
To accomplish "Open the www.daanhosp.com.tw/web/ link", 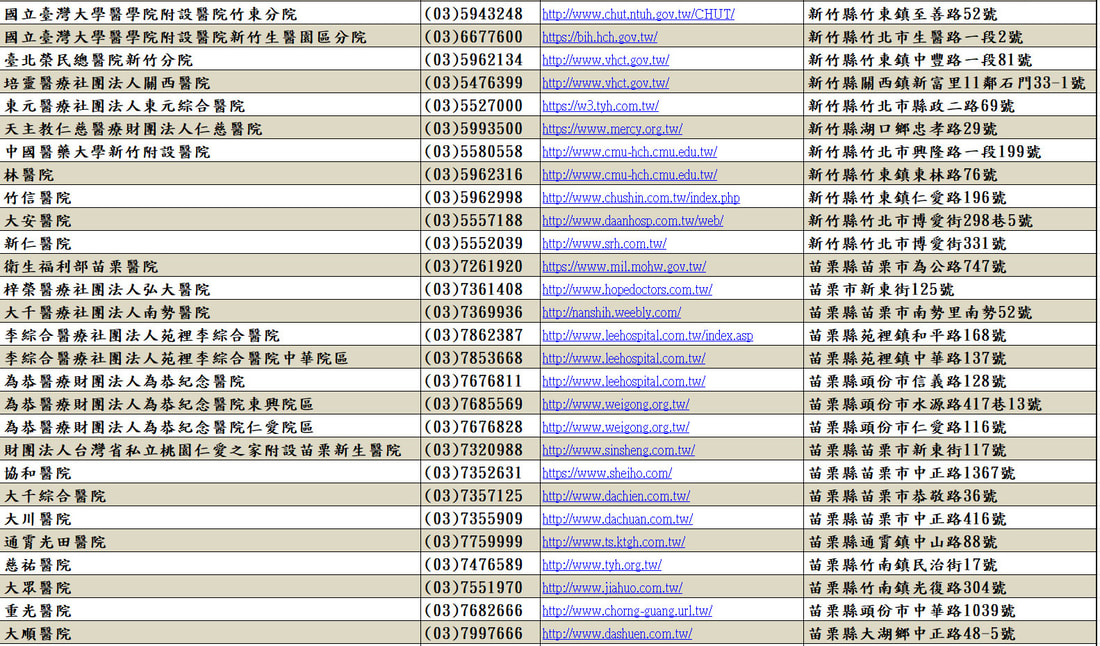I will coord(633,221).
